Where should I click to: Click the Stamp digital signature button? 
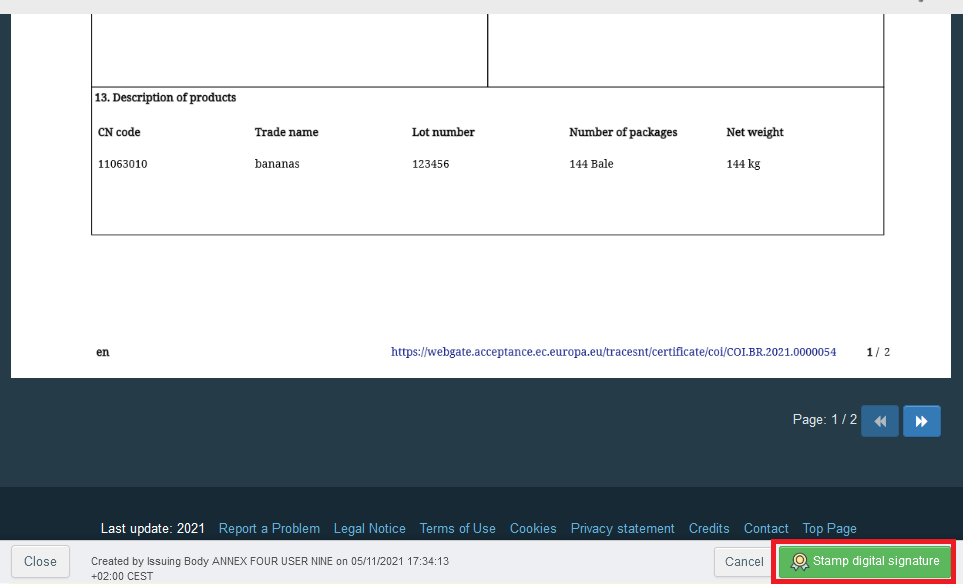pyautogui.click(x=865, y=561)
